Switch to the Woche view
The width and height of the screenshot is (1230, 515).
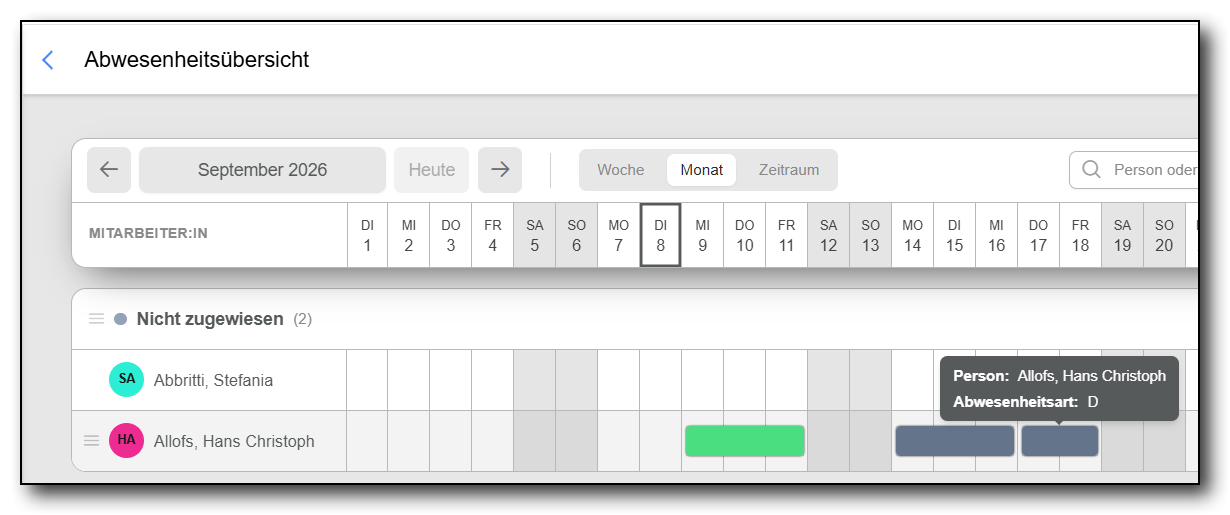(621, 170)
